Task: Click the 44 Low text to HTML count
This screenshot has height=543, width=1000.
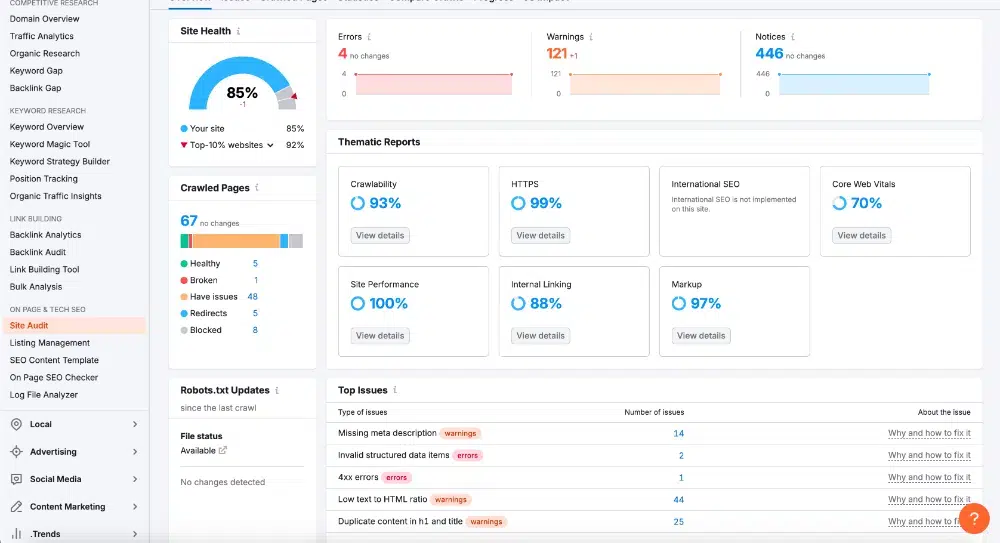Action: pyautogui.click(x=679, y=500)
